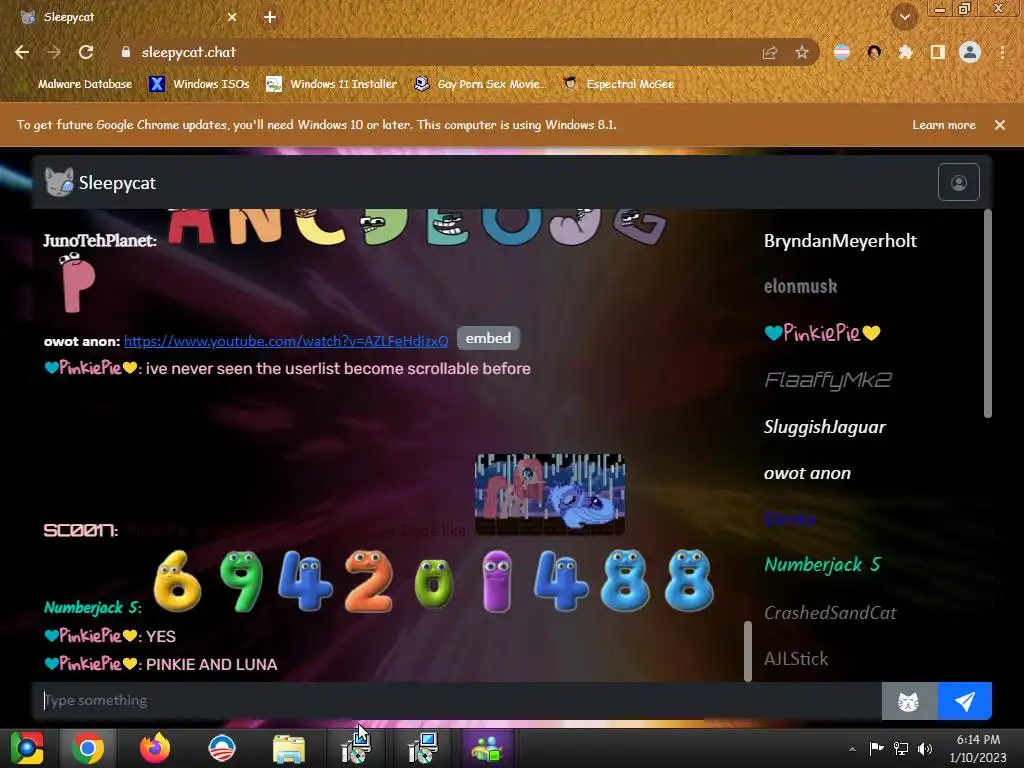The width and height of the screenshot is (1024, 768).
Task: Click the browser back arrow
Action: (22, 52)
